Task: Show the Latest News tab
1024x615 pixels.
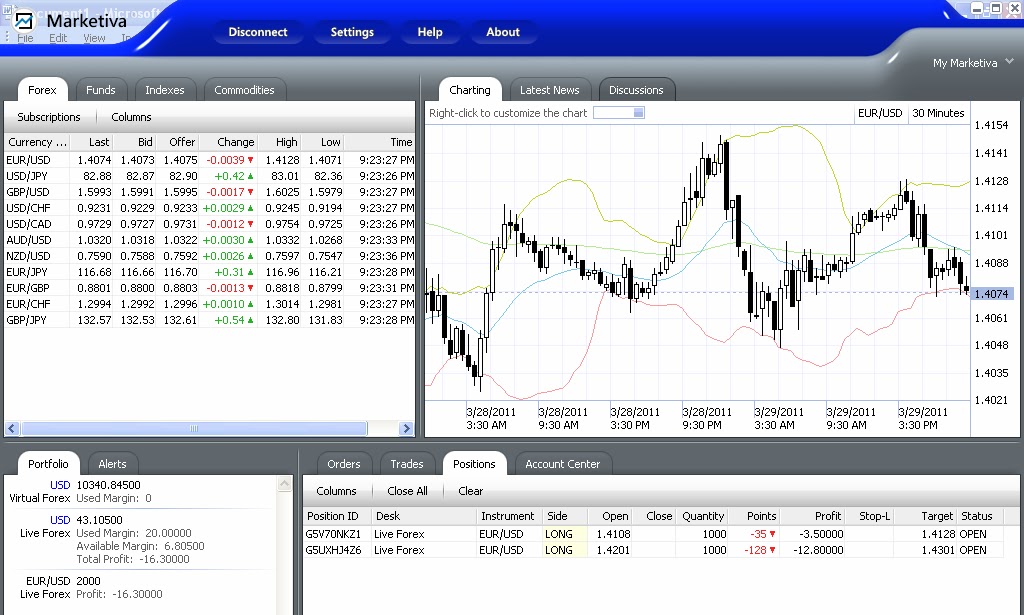Action: point(549,90)
